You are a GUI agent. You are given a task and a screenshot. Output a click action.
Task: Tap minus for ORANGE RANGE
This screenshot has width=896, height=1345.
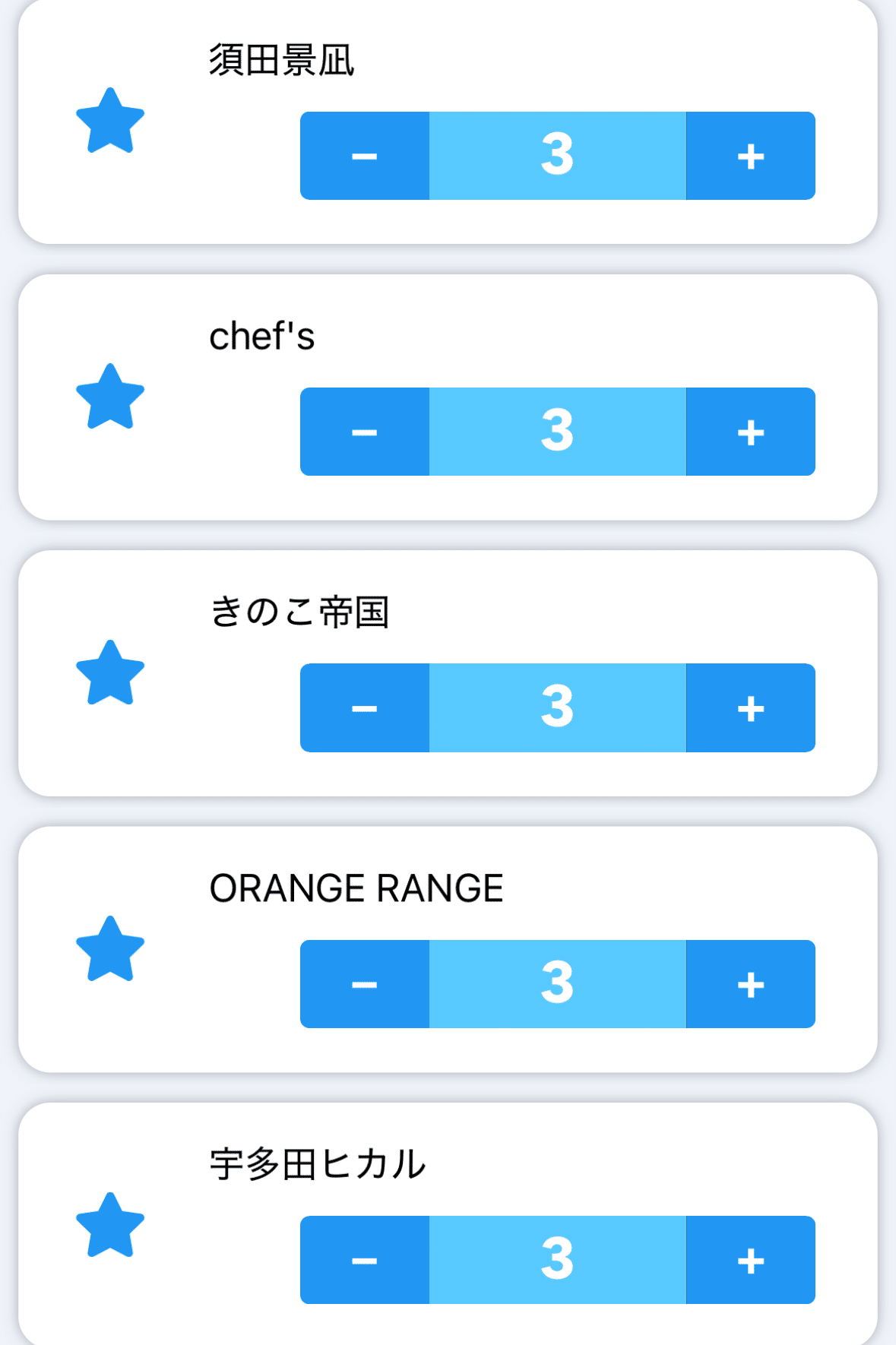pos(365,984)
